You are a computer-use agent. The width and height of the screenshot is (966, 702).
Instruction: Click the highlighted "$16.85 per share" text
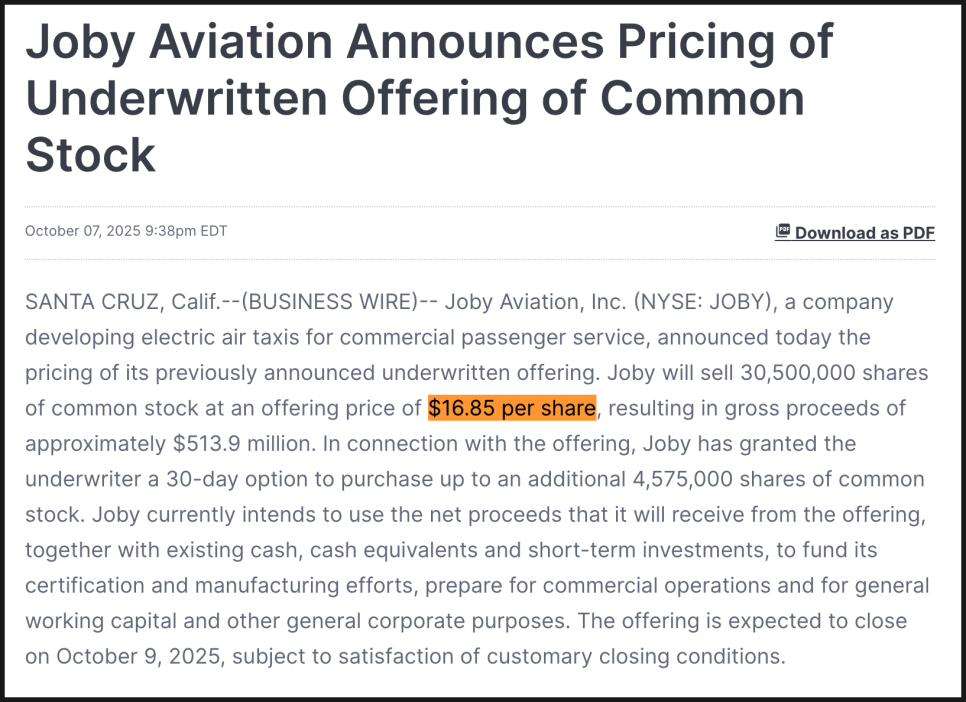tap(512, 408)
